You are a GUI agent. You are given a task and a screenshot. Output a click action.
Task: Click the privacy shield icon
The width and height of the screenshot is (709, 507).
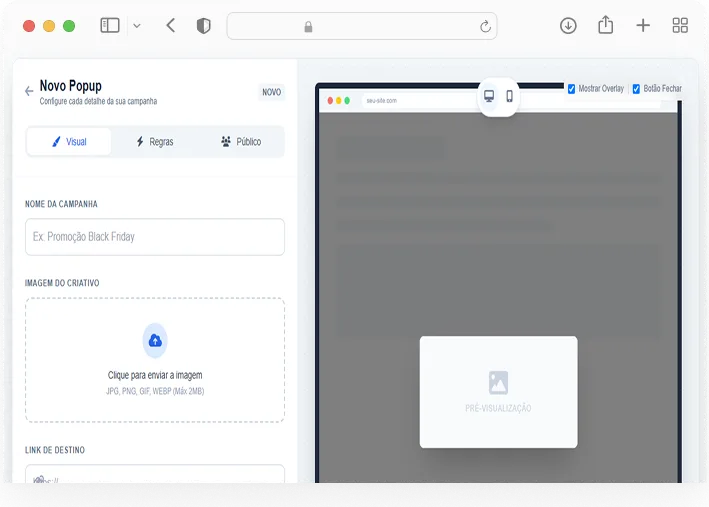tap(203, 26)
